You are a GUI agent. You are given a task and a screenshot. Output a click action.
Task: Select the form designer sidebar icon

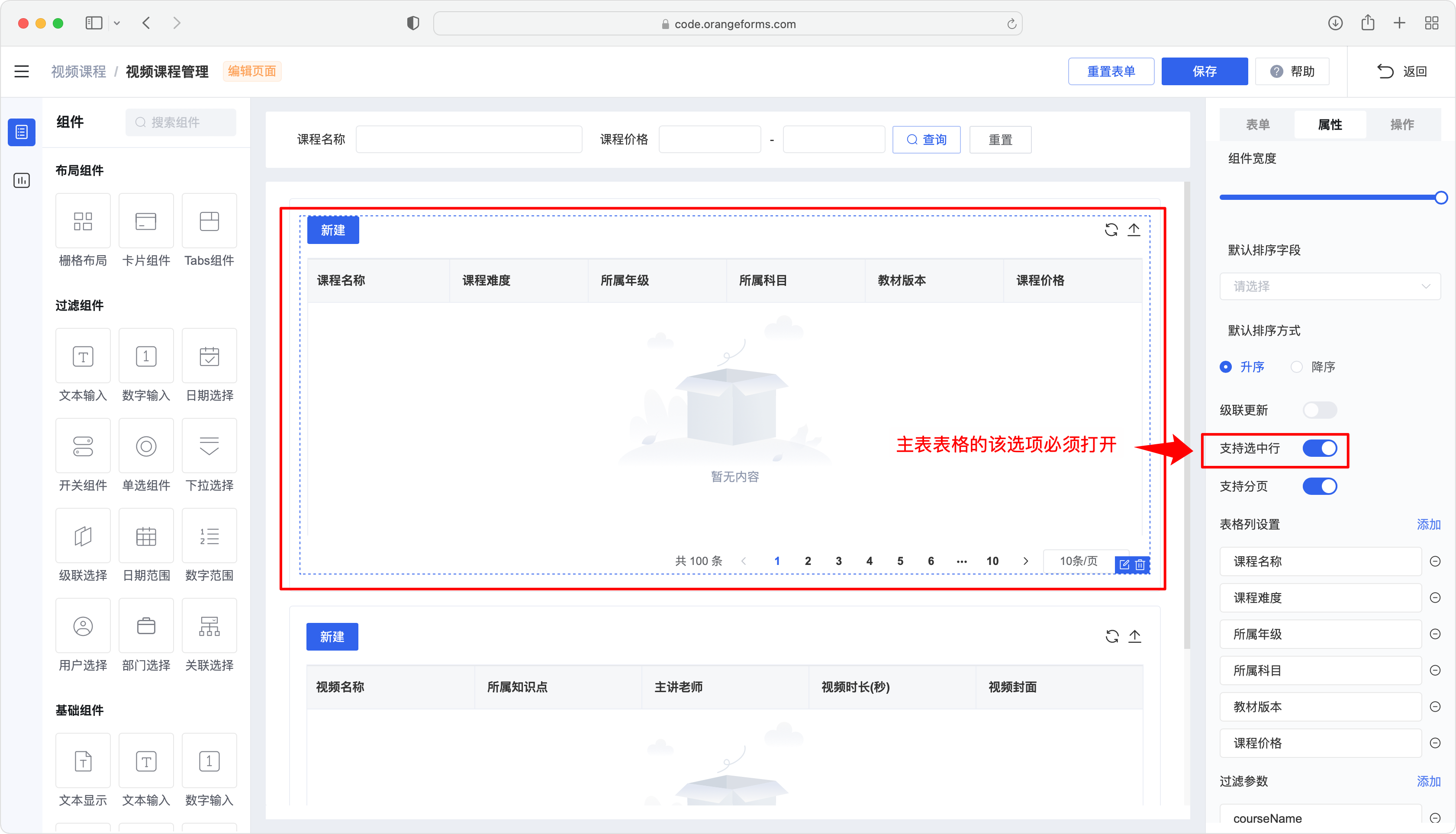[22, 132]
